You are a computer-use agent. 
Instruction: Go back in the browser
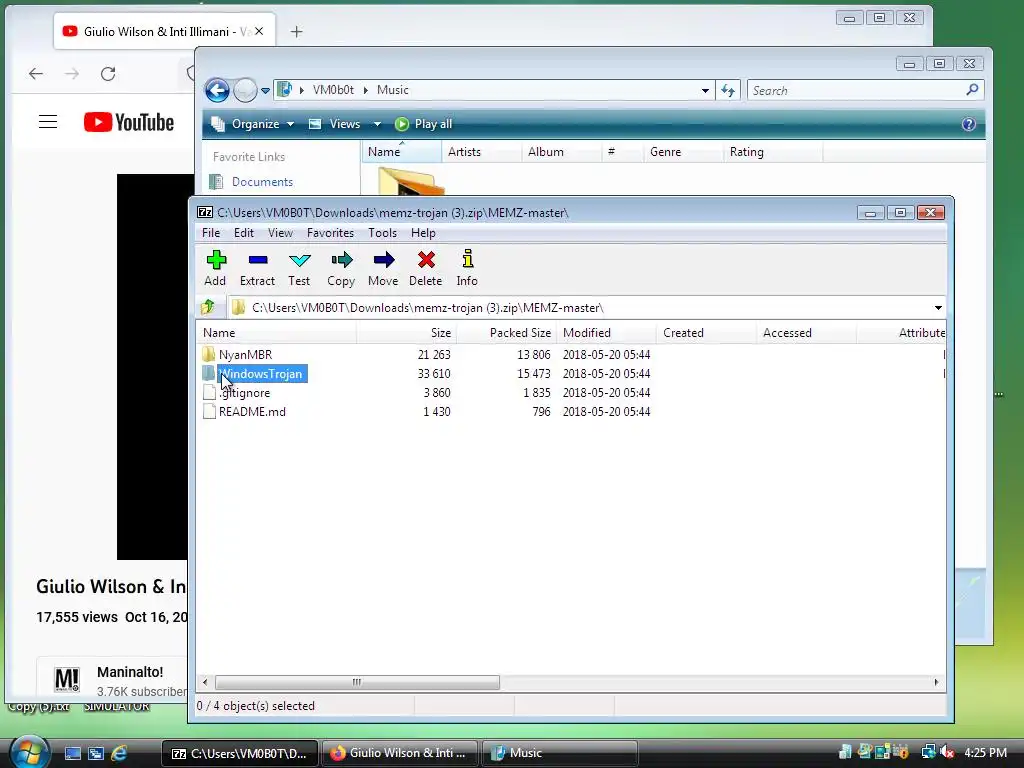(x=36, y=74)
